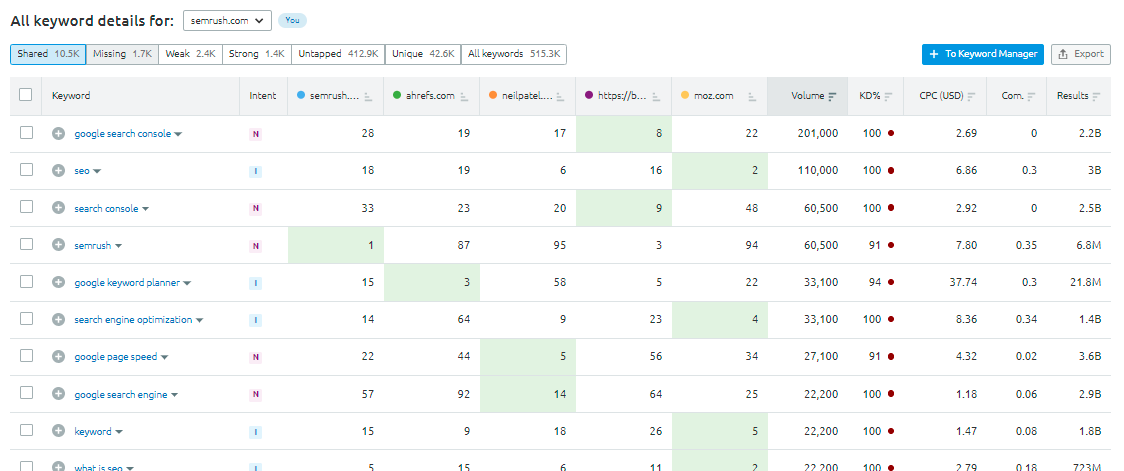Screen dimensions: 1124x471
Task: Sort by the neilpatel column sort icon
Action: [561, 96]
